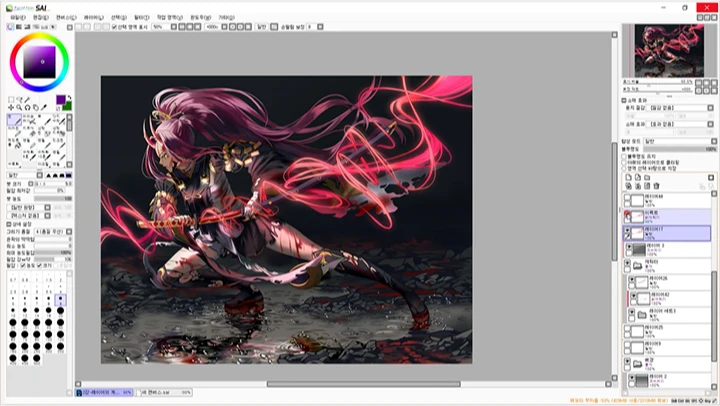
Task: Click the merge down layer icon
Action: point(638,186)
